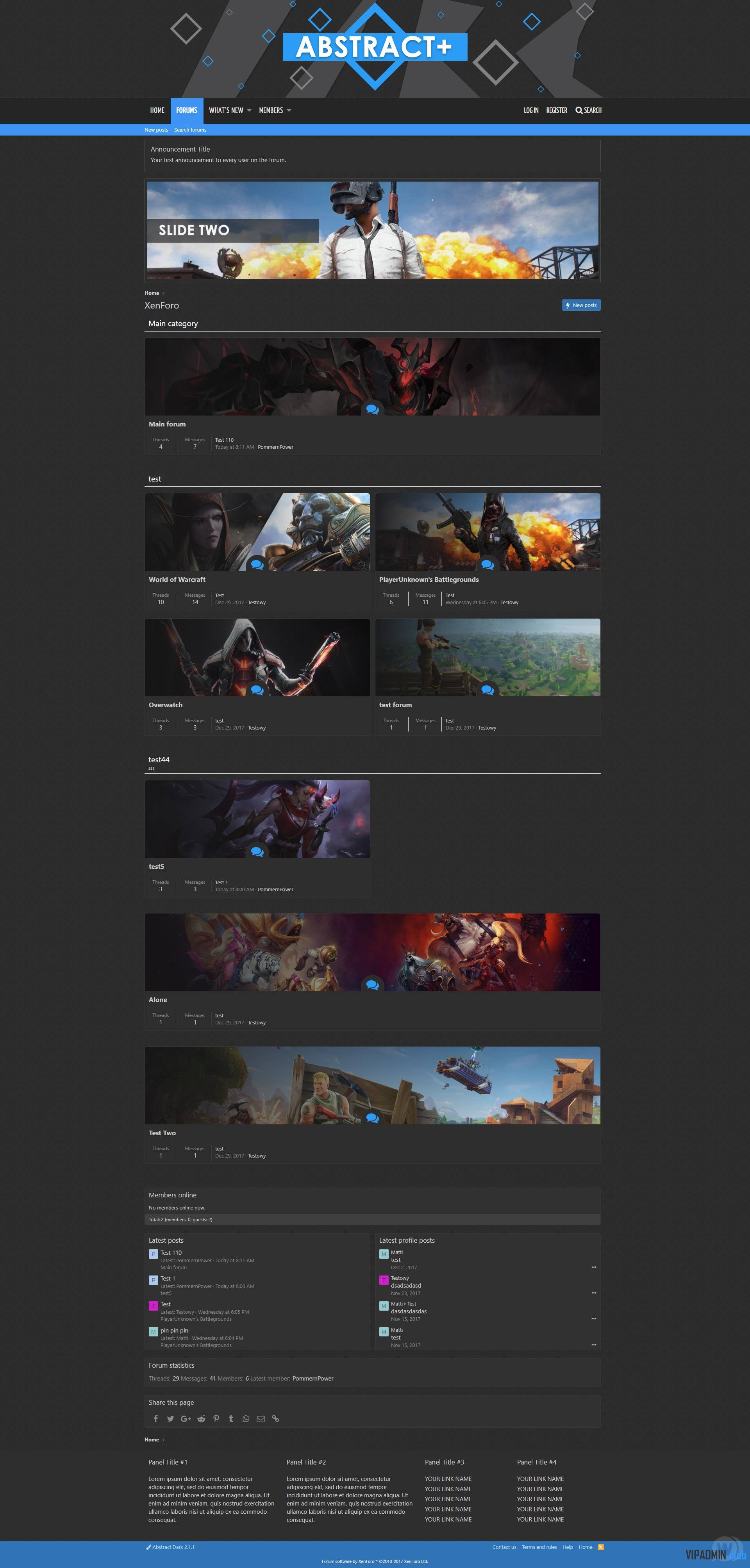
Task: Click the Home link in the footer
Action: pyautogui.click(x=586, y=1547)
